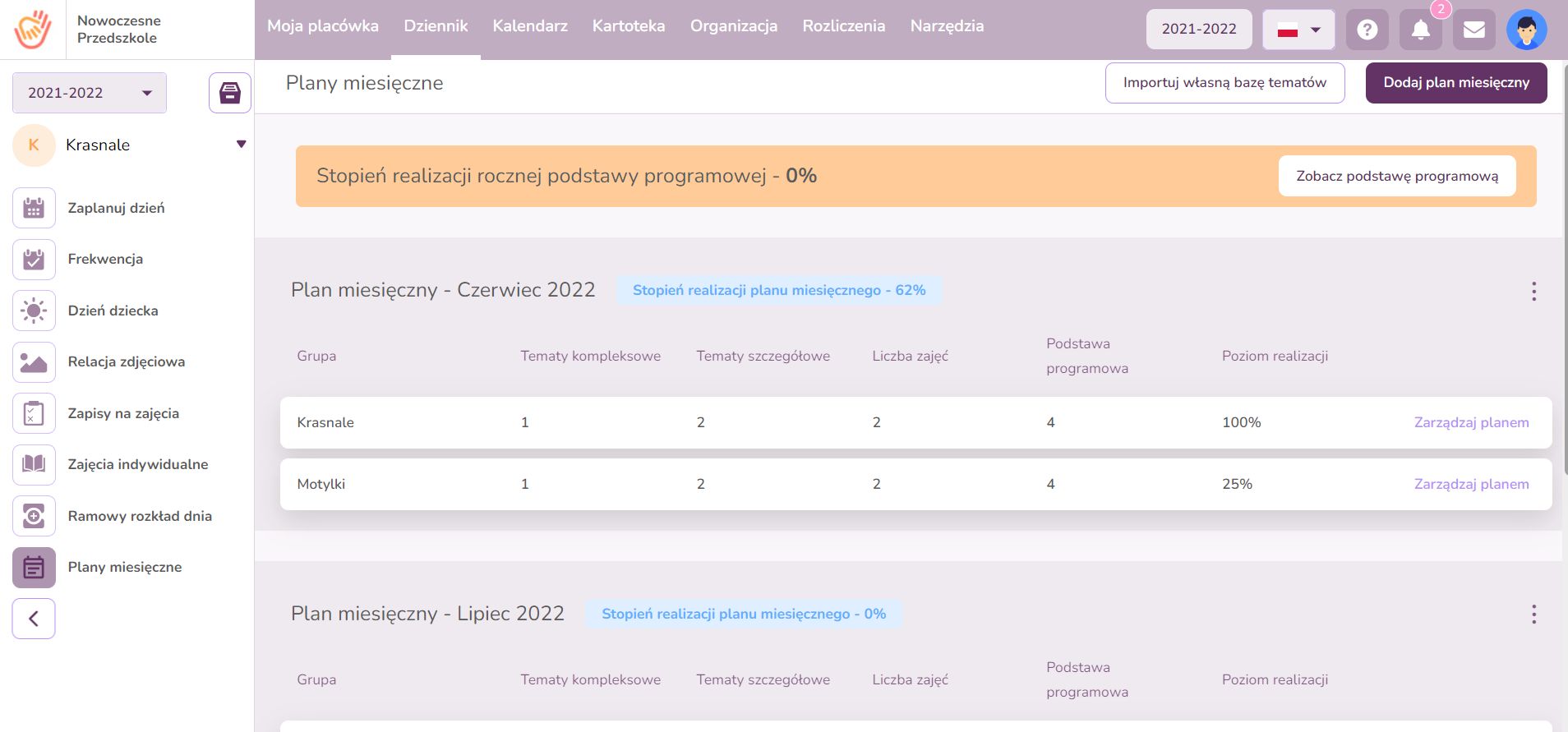This screenshot has height=732, width=1568.
Task: Click the help question mark icon
Action: tap(1367, 30)
